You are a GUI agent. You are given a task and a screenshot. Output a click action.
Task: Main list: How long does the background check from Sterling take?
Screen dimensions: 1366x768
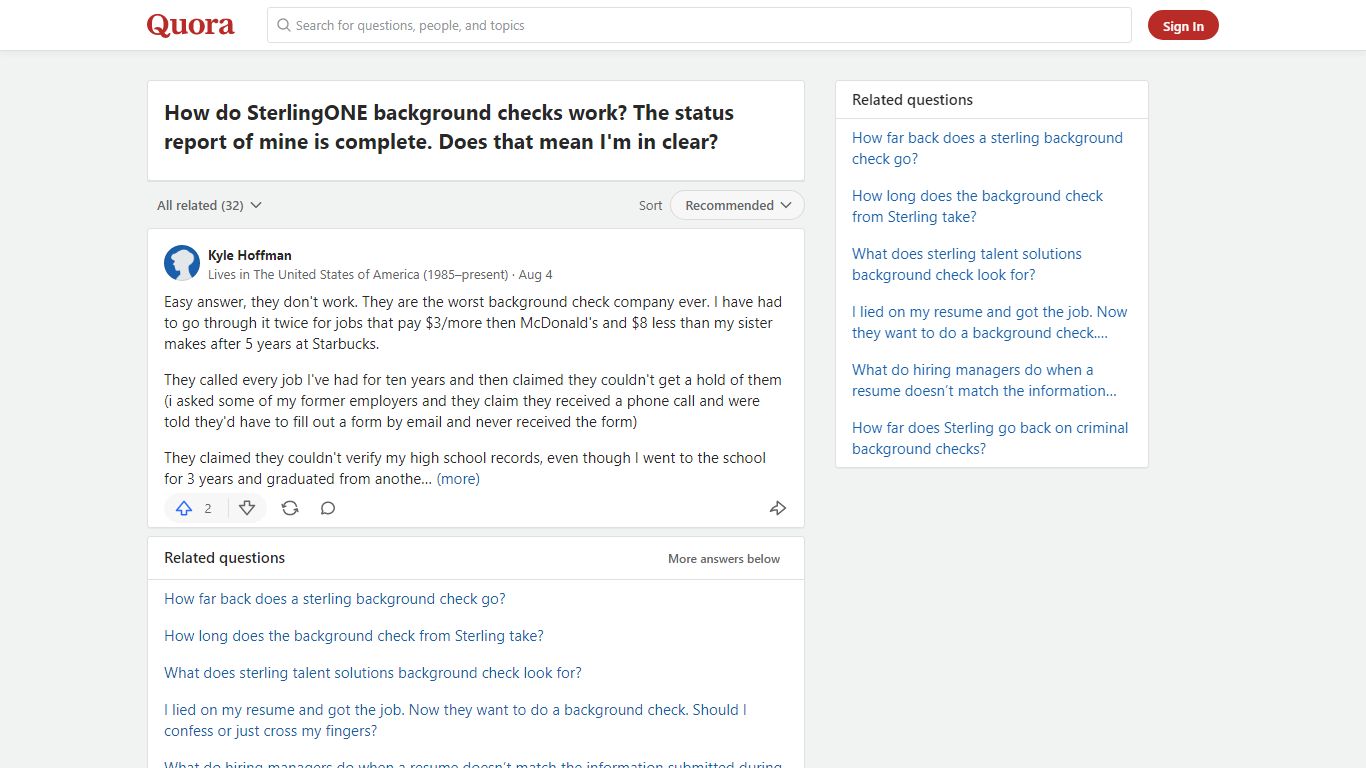354,636
